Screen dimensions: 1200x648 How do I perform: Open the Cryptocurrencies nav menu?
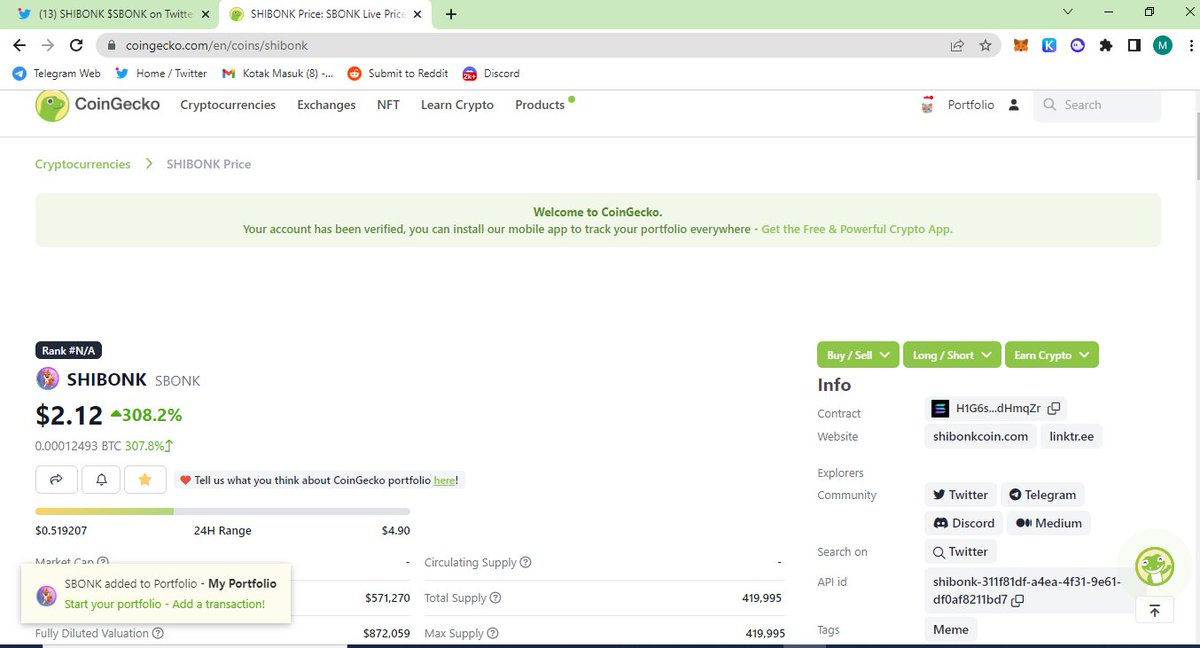point(228,105)
